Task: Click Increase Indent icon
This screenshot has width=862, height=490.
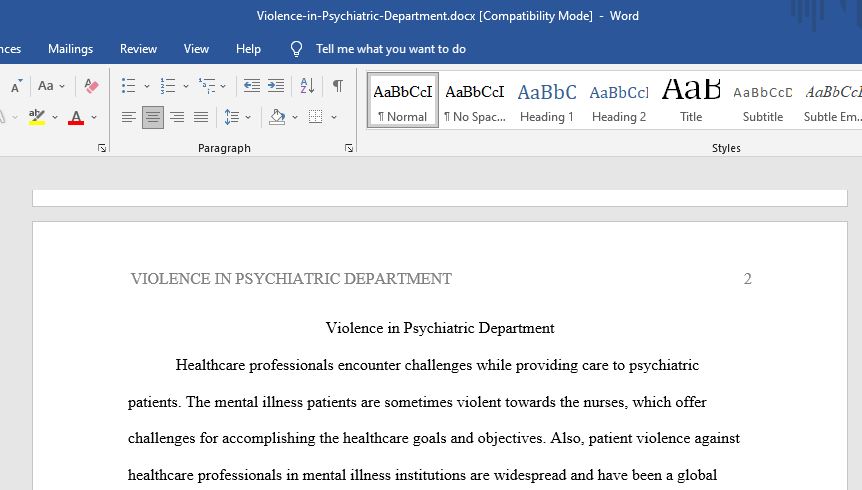Action: 275,86
